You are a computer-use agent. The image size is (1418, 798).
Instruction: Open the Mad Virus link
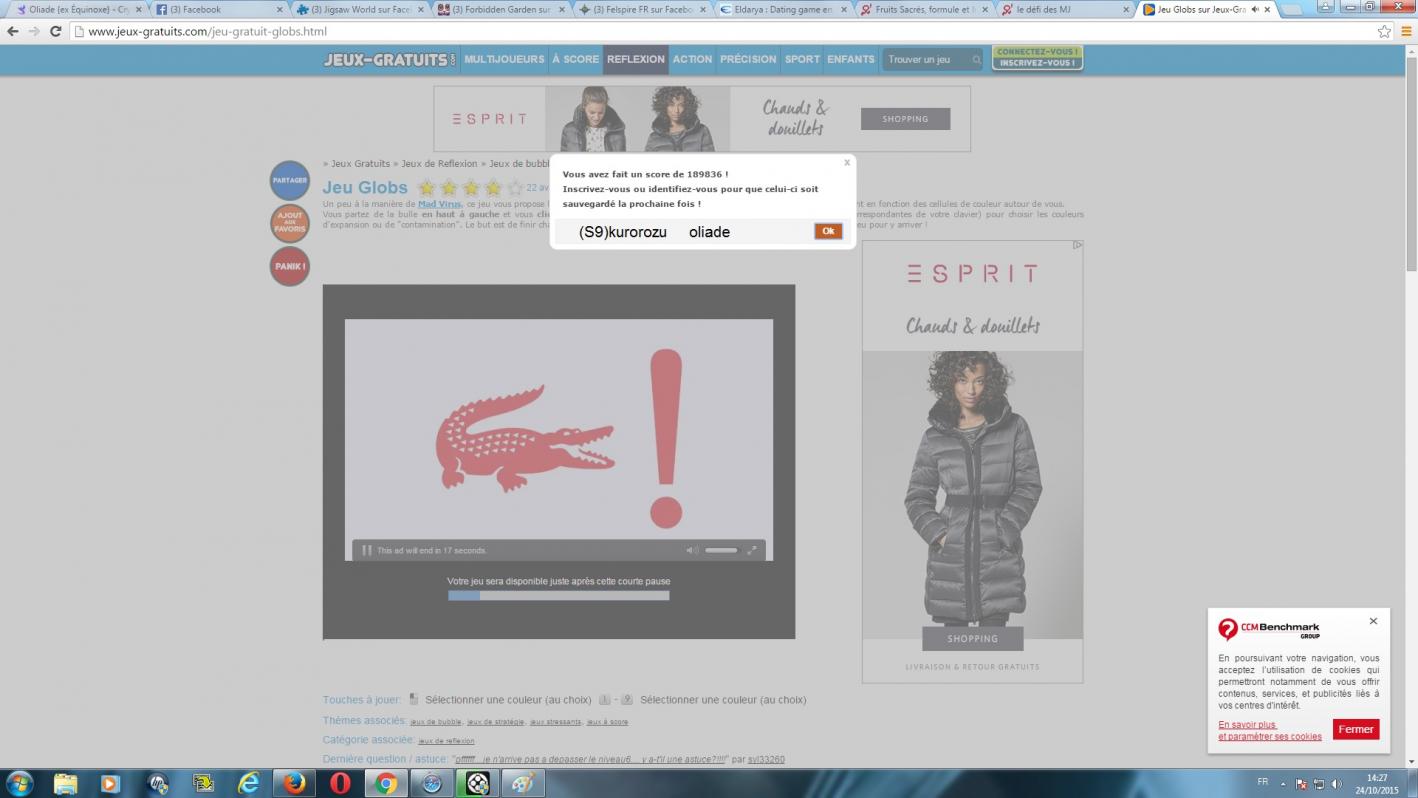click(x=439, y=204)
